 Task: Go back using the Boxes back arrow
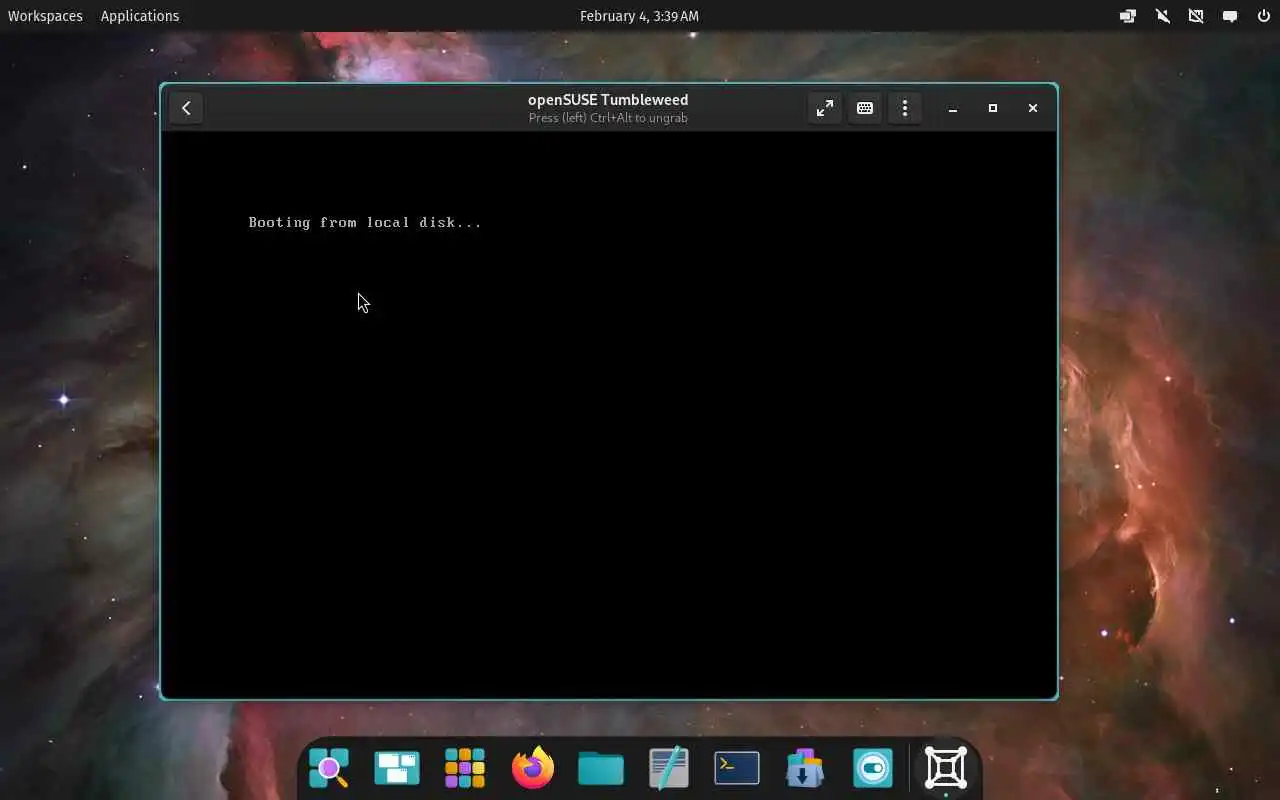[x=186, y=108]
